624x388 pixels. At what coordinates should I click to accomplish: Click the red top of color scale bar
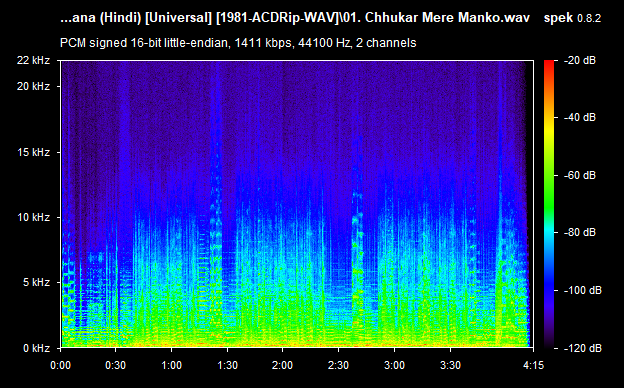point(549,63)
